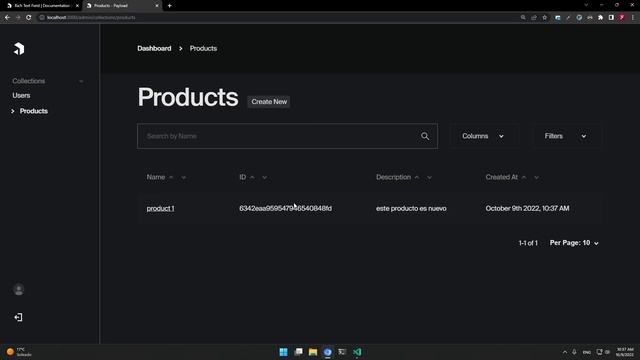
Task: Collapse the Collections group in the sidebar
Action: click(x=81, y=81)
